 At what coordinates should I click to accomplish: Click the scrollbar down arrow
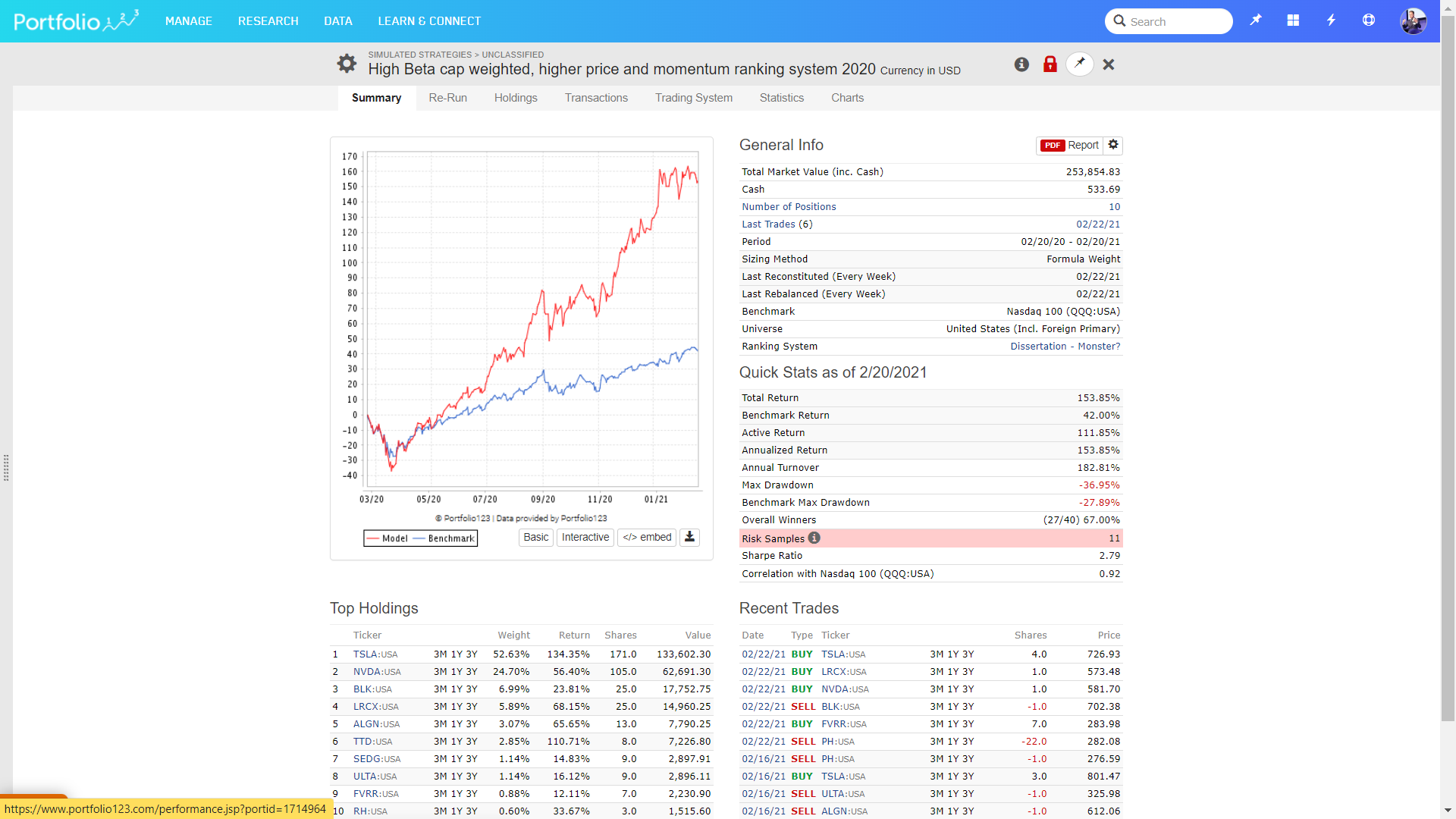(1448, 810)
